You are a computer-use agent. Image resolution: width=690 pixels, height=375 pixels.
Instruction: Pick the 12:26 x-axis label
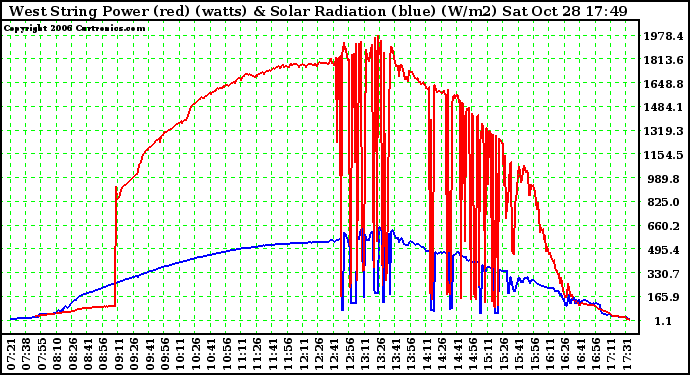click(319, 354)
